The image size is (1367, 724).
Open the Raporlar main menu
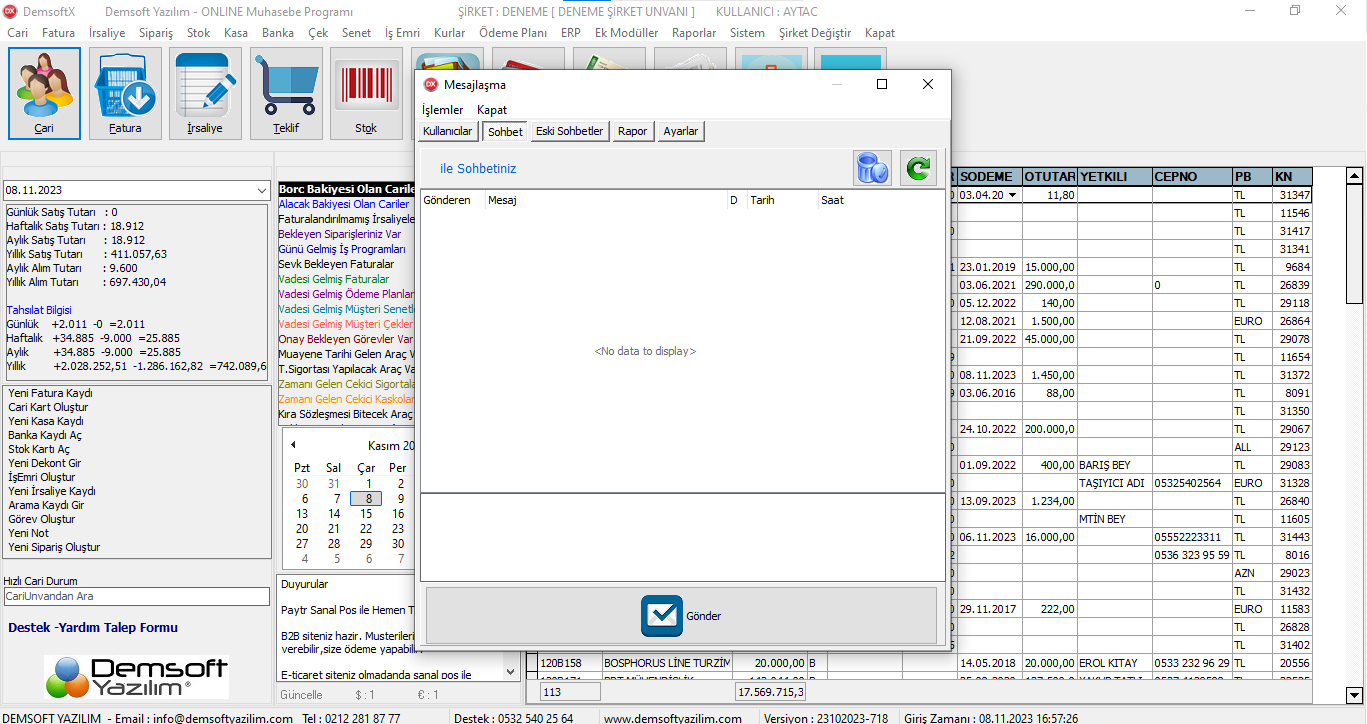tap(694, 33)
